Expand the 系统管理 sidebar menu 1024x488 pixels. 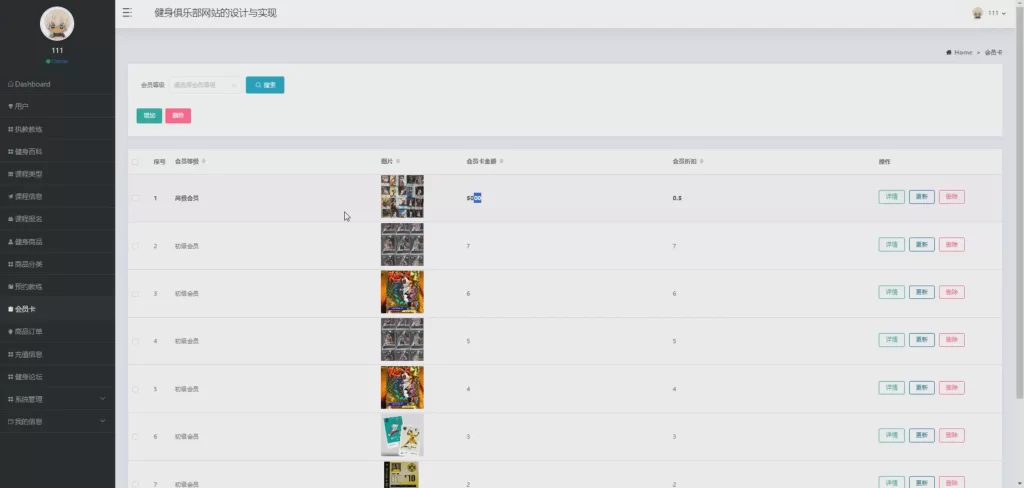point(57,399)
